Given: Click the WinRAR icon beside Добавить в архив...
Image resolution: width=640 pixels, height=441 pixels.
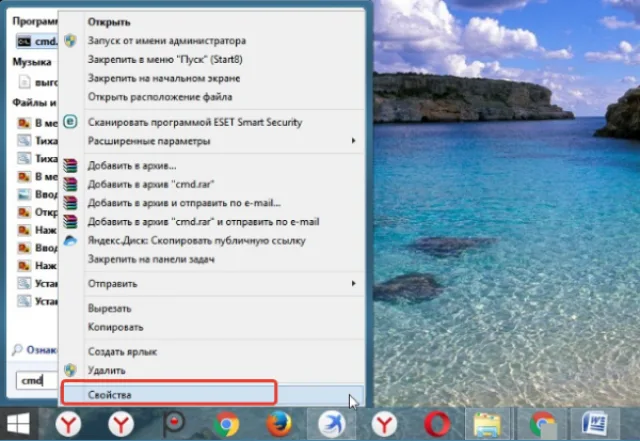Looking at the screenshot, I should pyautogui.click(x=70, y=165).
